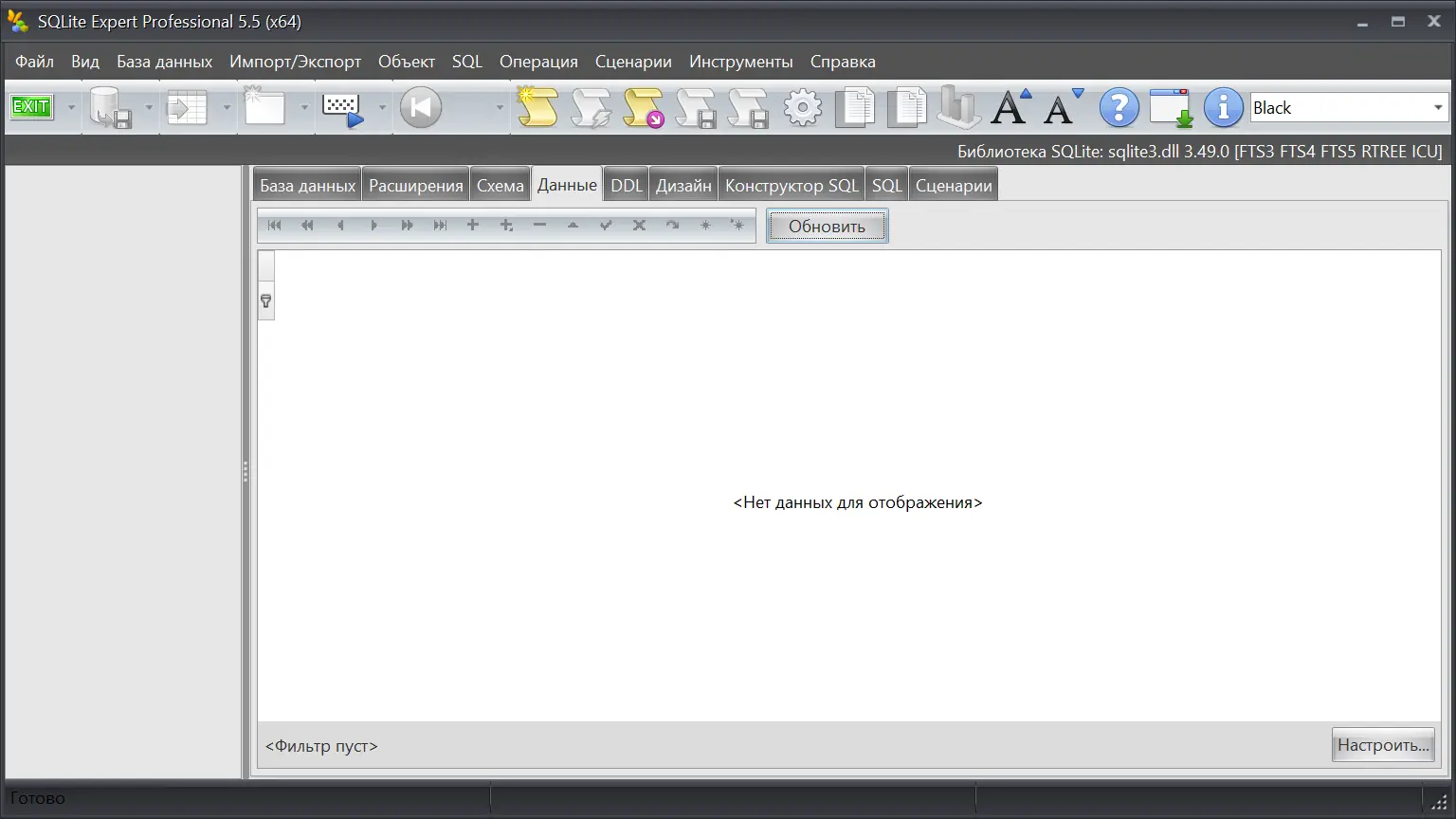Screen dimensions: 1456x819
Task: Click the curved refresh arrow navigator icon
Action: pos(672,226)
